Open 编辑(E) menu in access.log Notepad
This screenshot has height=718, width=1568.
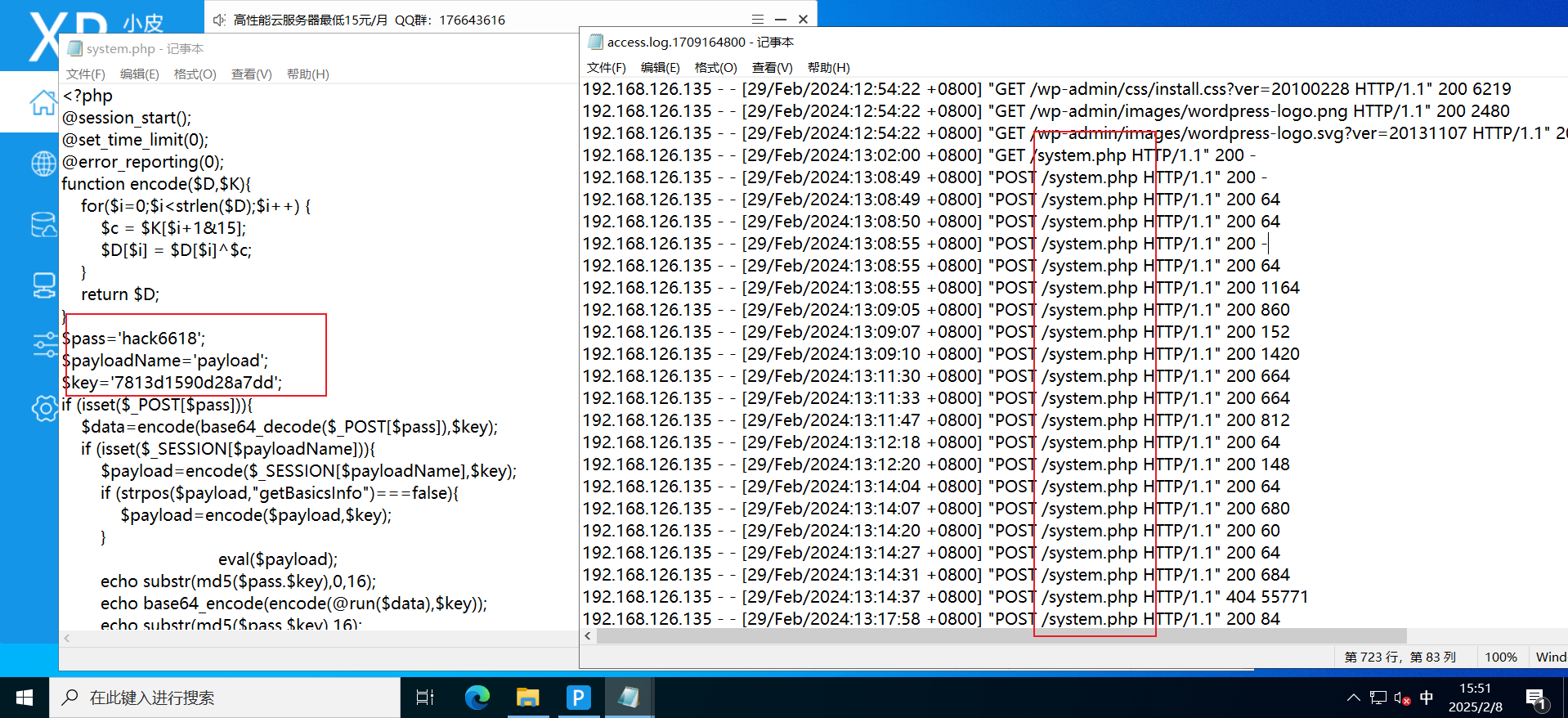(661, 68)
